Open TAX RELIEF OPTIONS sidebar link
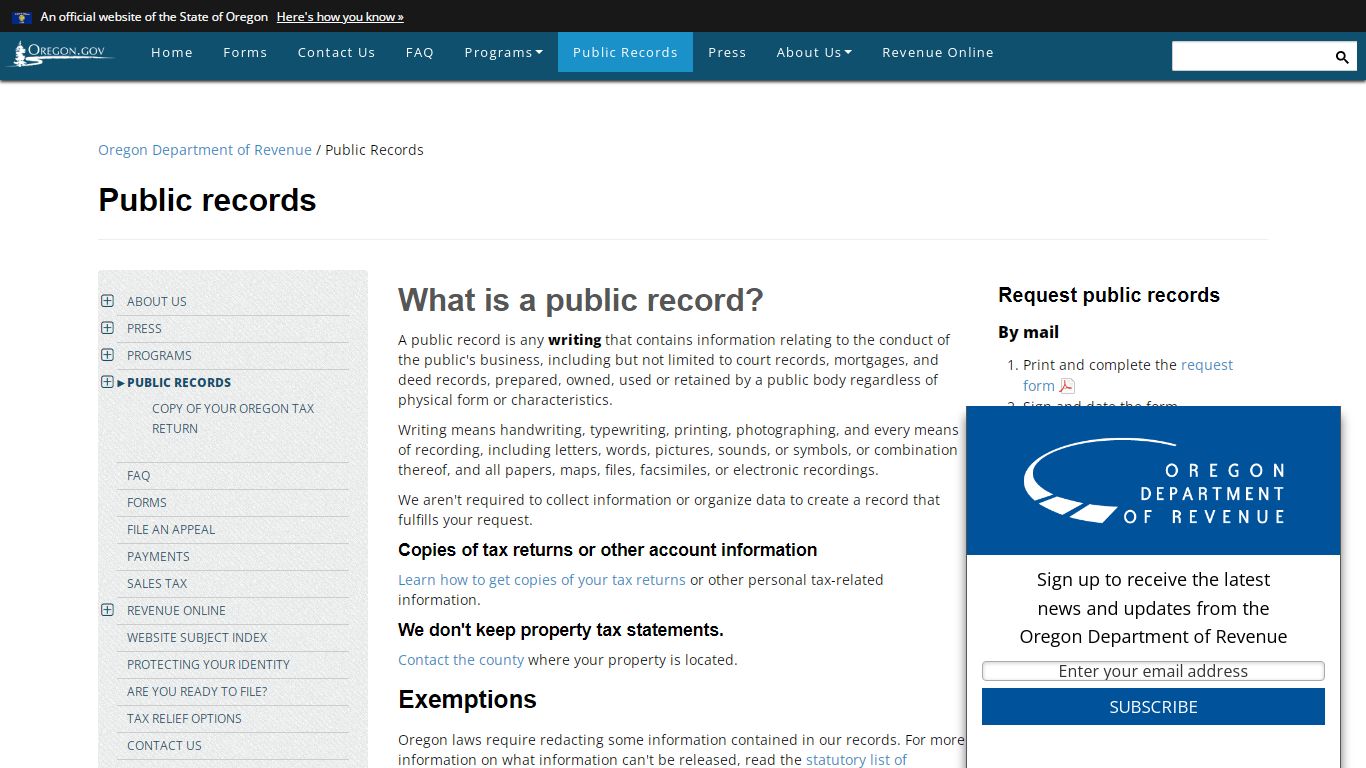Viewport: 1366px width, 768px height. point(184,718)
